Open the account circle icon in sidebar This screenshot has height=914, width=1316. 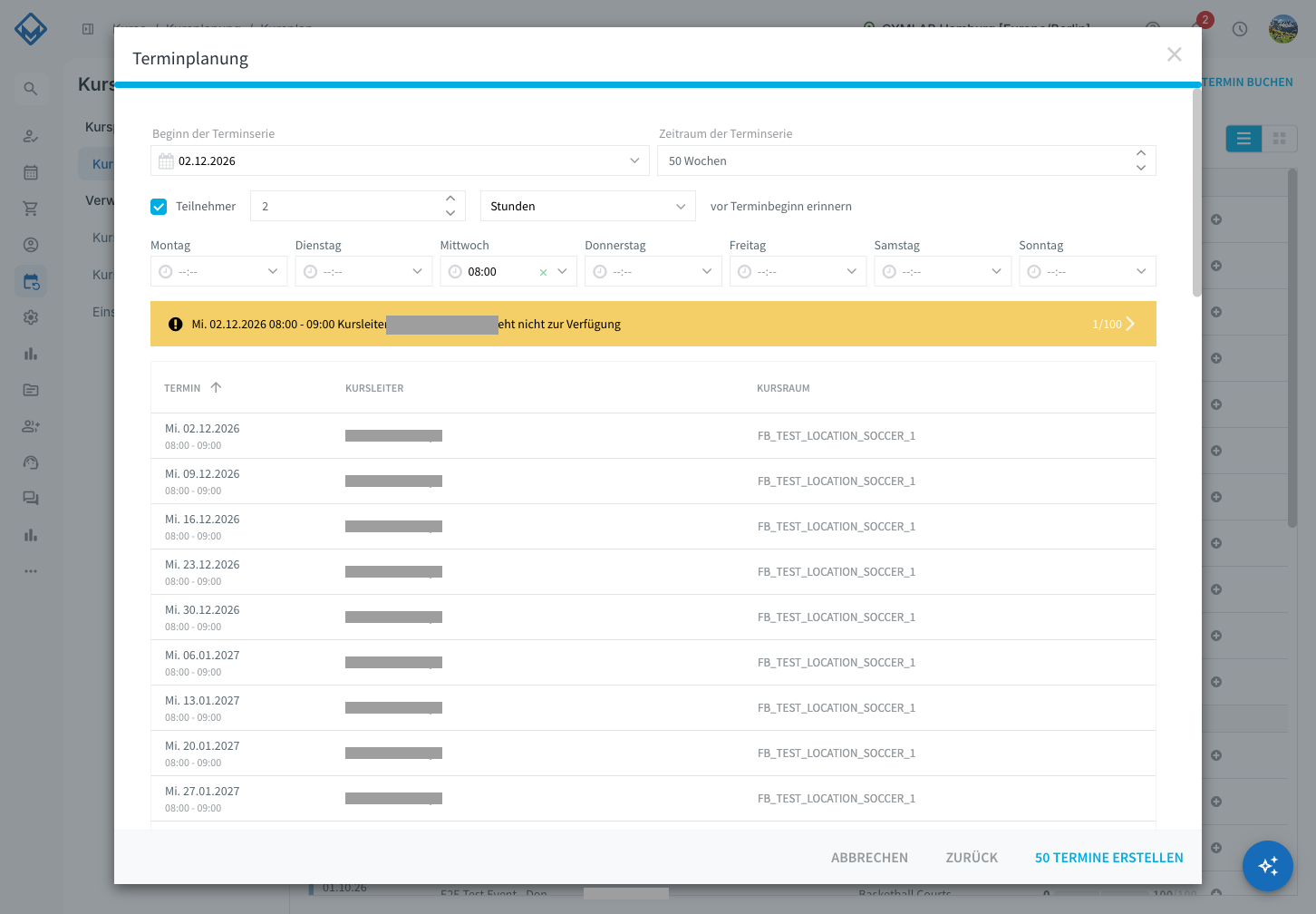pyautogui.click(x=31, y=245)
